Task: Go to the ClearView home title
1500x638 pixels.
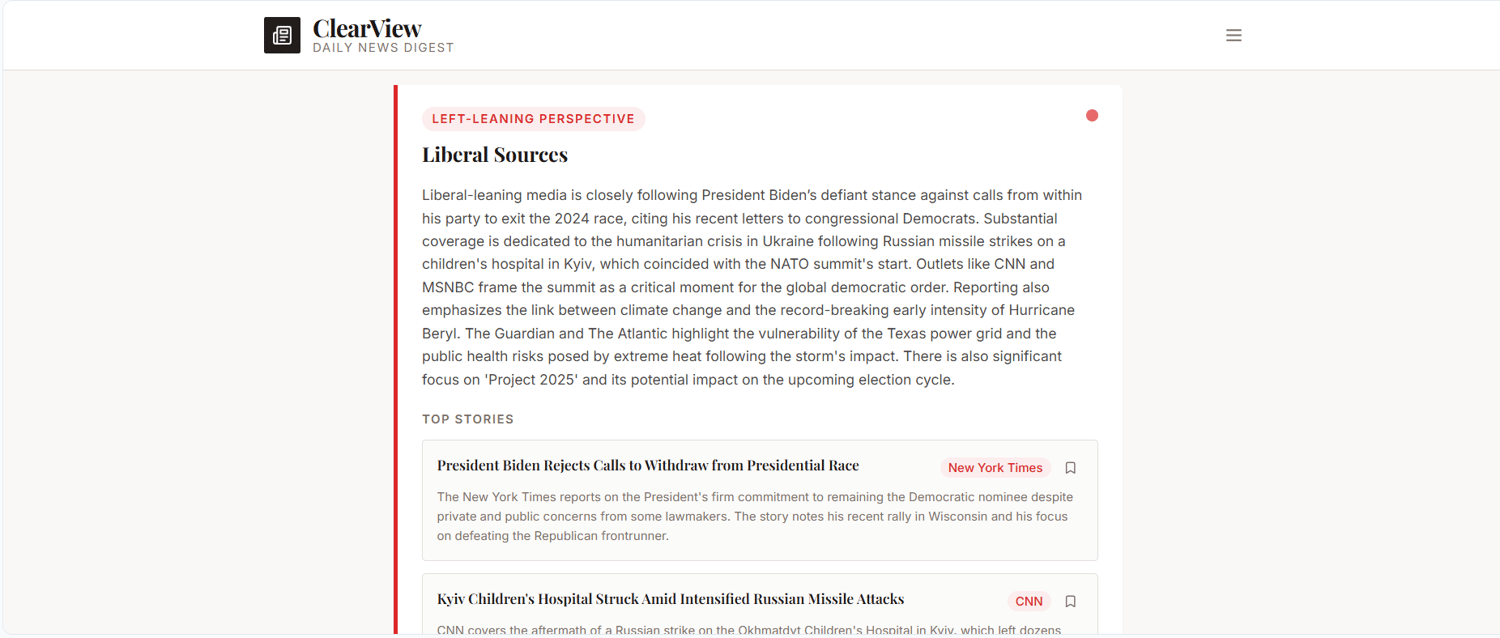Action: click(x=367, y=28)
